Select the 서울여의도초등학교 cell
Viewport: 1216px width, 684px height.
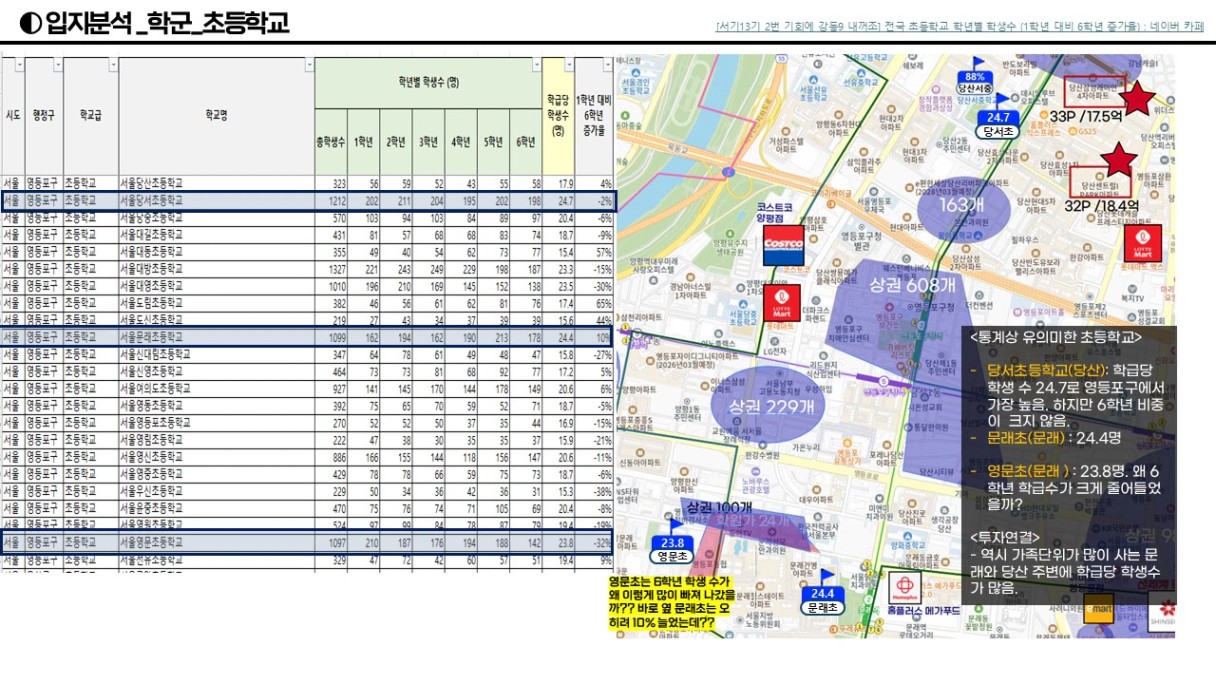pyautogui.click(x=216, y=389)
